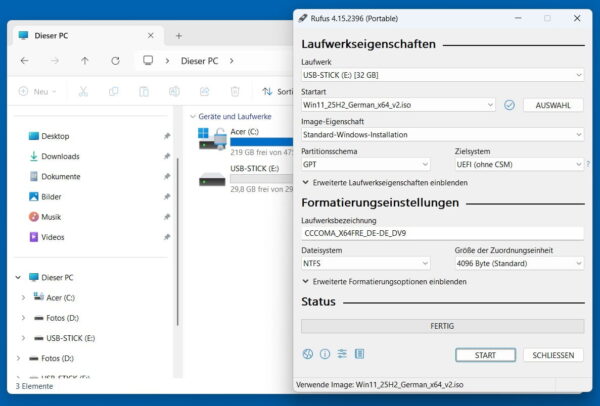Expand Erweiterte Formatierungsoptionen einblenden

[x=384, y=282]
